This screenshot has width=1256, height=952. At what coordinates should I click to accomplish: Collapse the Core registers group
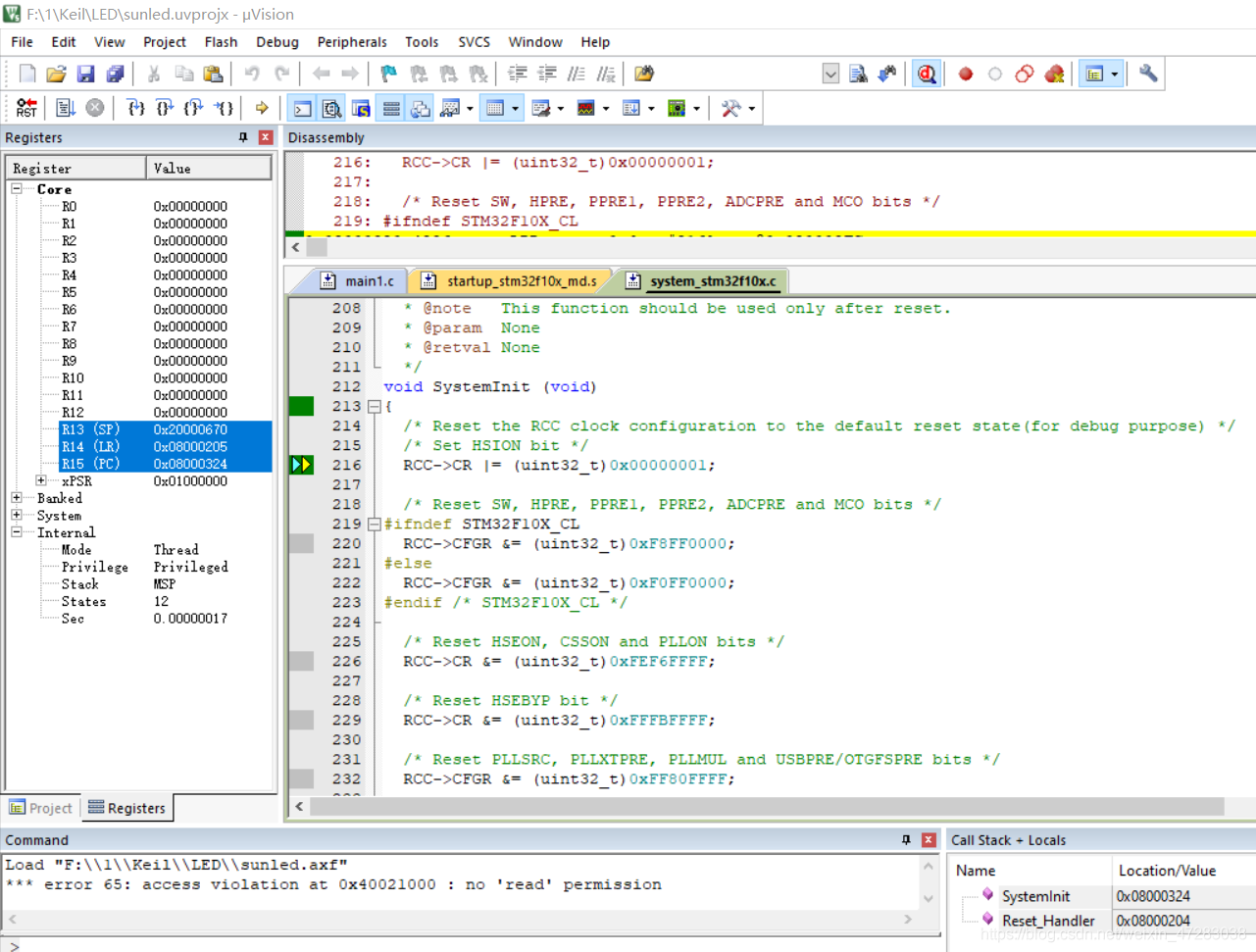point(16,188)
